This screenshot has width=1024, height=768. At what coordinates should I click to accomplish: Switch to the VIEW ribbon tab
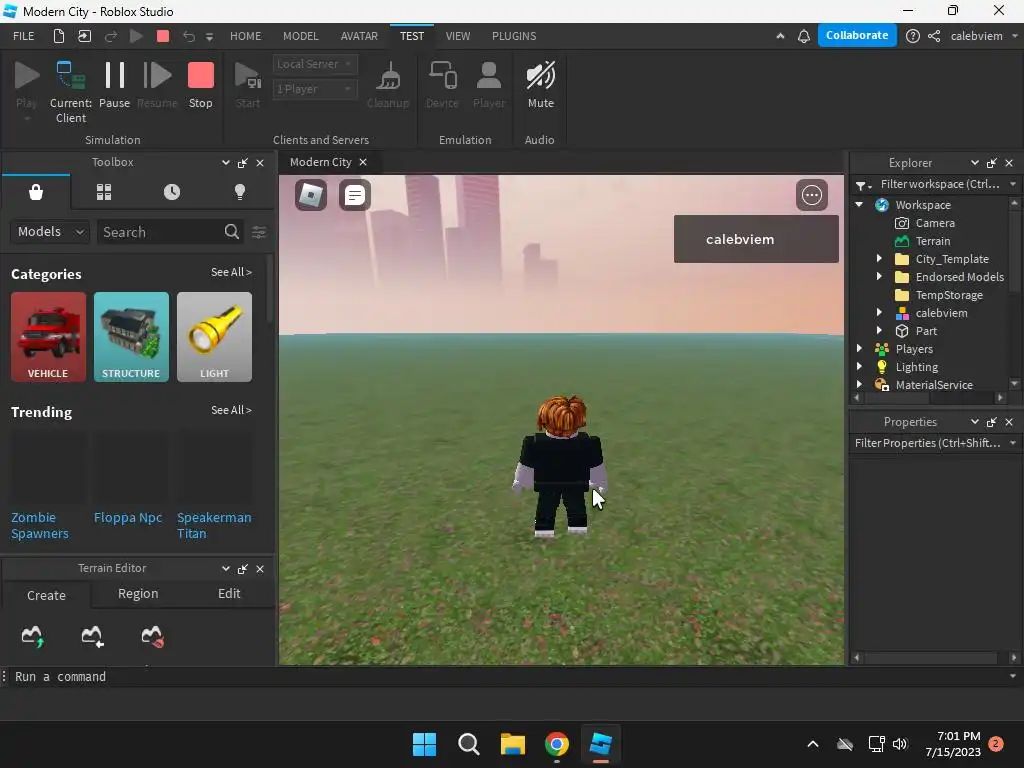coord(458,36)
